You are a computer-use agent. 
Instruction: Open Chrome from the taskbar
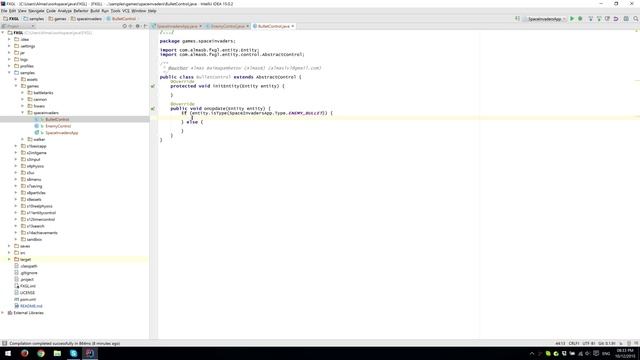pos(41,353)
